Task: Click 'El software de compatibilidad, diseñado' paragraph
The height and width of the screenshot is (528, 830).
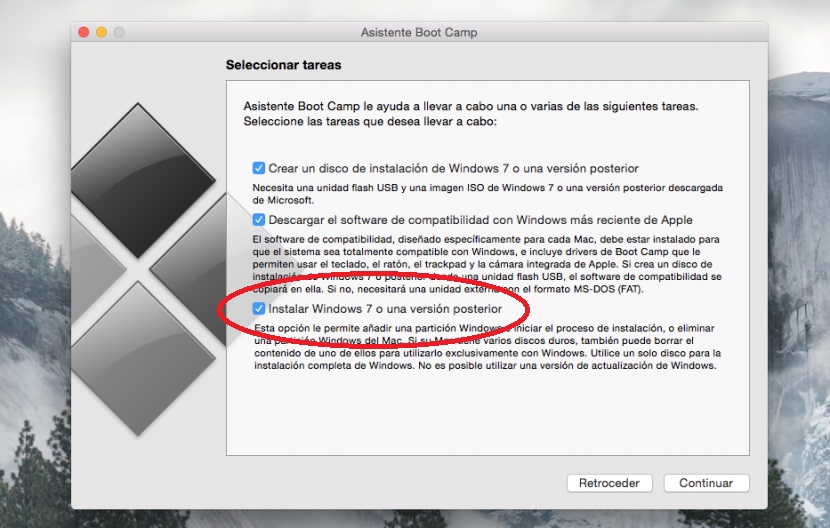Action: 487,264
